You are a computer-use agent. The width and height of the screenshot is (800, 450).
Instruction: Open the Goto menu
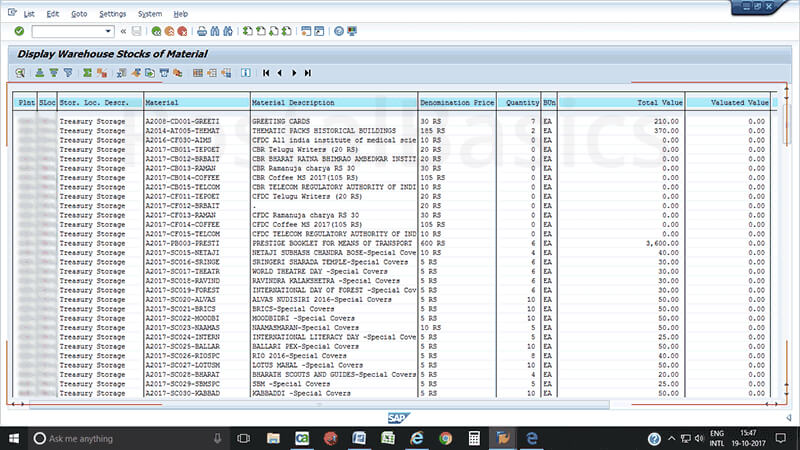79,14
